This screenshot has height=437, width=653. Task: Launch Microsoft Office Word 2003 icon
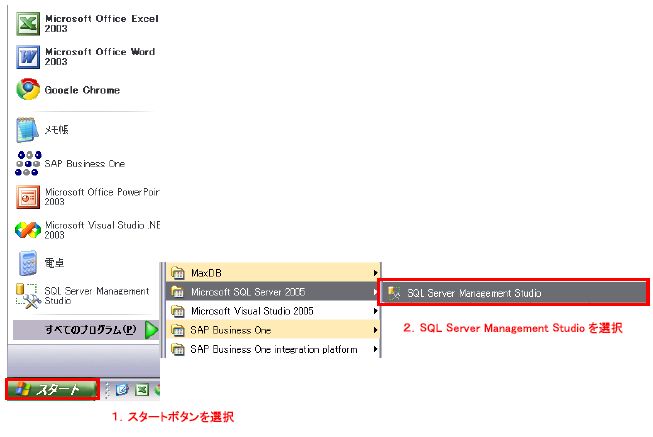pos(28,57)
